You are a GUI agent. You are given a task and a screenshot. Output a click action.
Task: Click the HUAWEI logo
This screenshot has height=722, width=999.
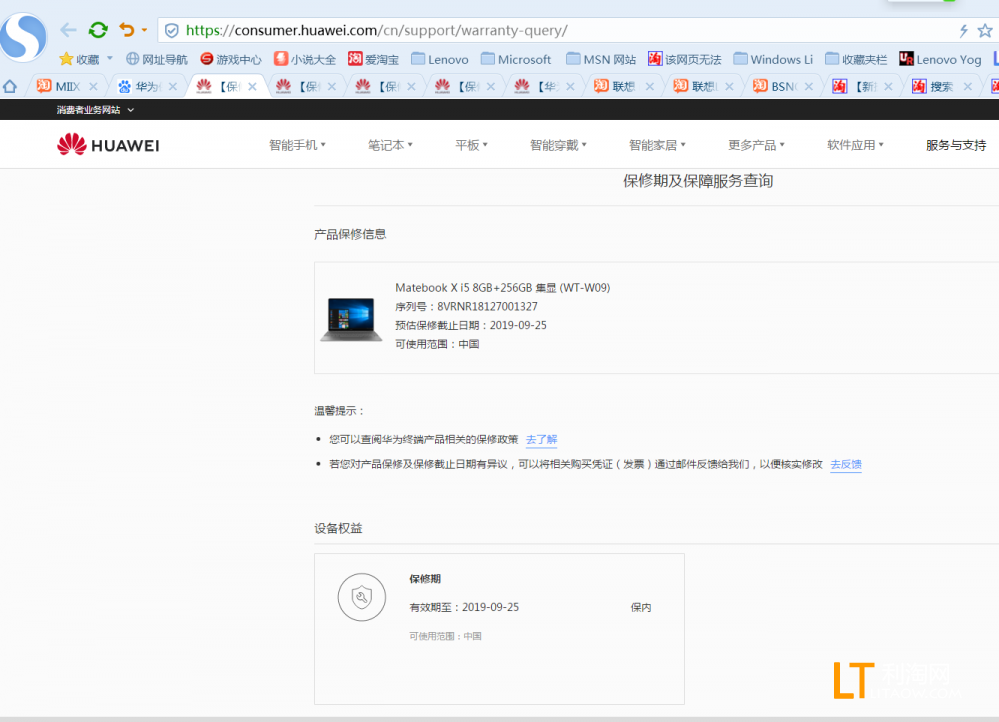(x=108, y=145)
